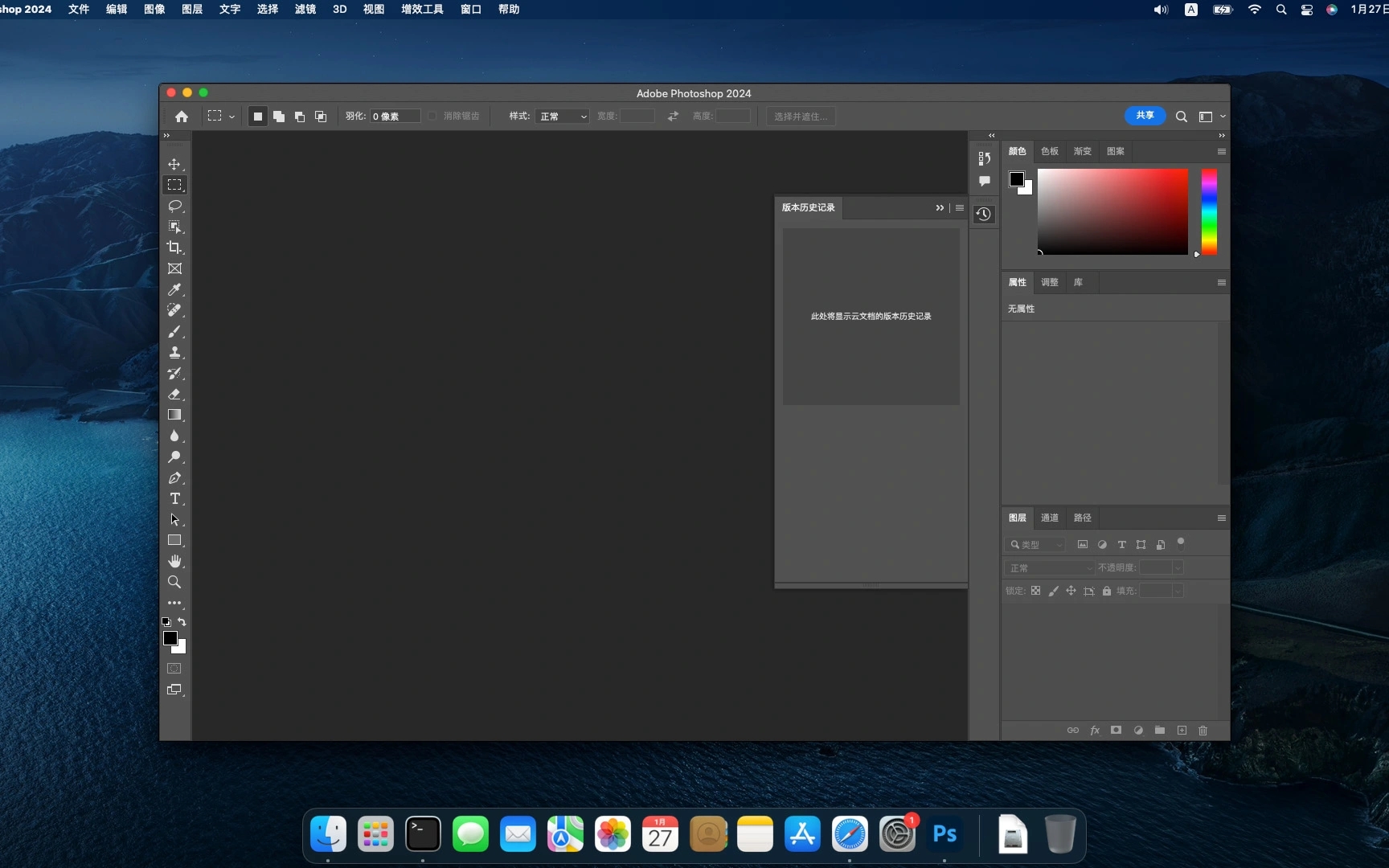Switch to the 色板 tab
Image resolution: width=1389 pixels, height=868 pixels.
pos(1050,151)
